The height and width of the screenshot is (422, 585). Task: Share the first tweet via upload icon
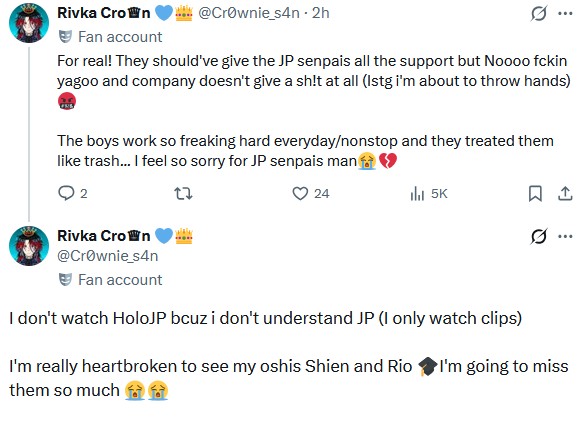click(565, 193)
